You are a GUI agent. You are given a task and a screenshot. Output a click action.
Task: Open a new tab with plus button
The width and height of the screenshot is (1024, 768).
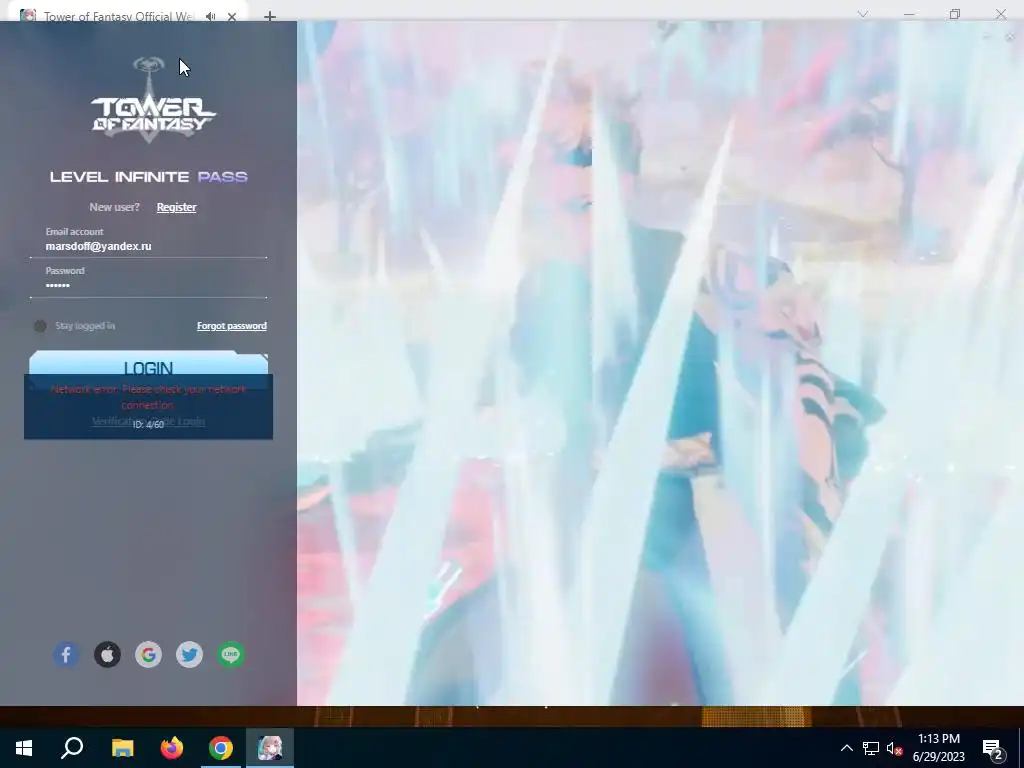coord(270,16)
